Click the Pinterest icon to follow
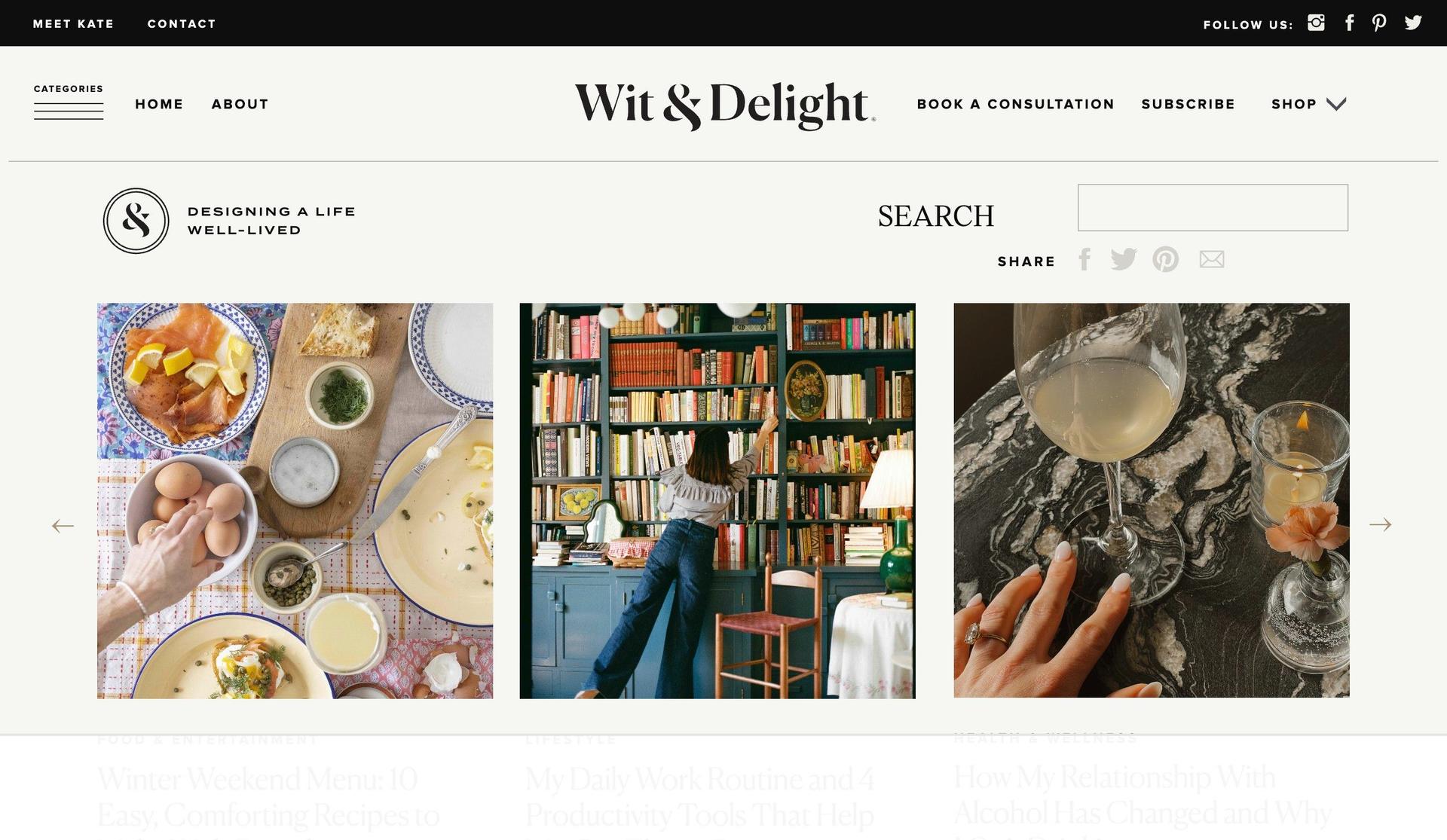Image resolution: width=1447 pixels, height=840 pixels. (x=1380, y=22)
